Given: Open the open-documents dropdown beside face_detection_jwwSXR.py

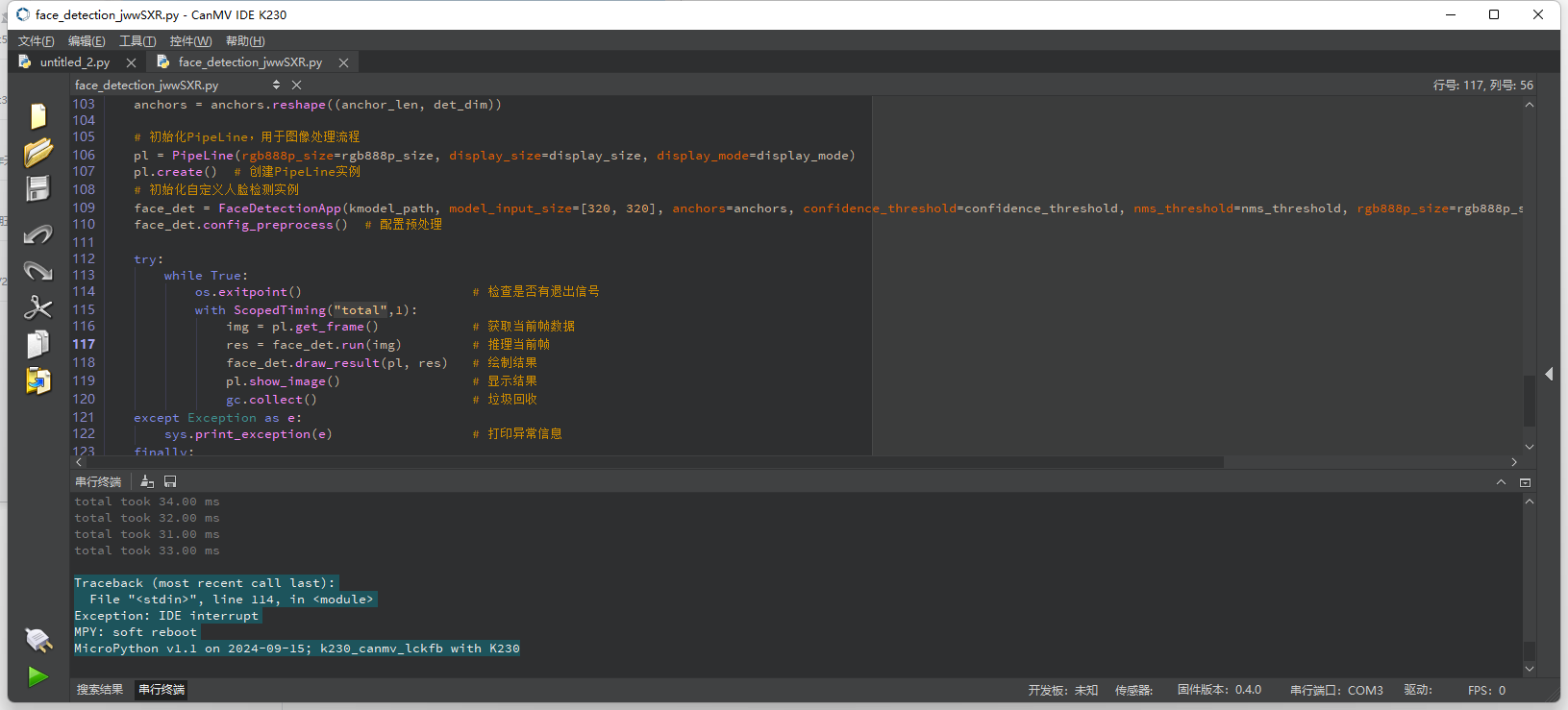Looking at the screenshot, I should pos(277,86).
